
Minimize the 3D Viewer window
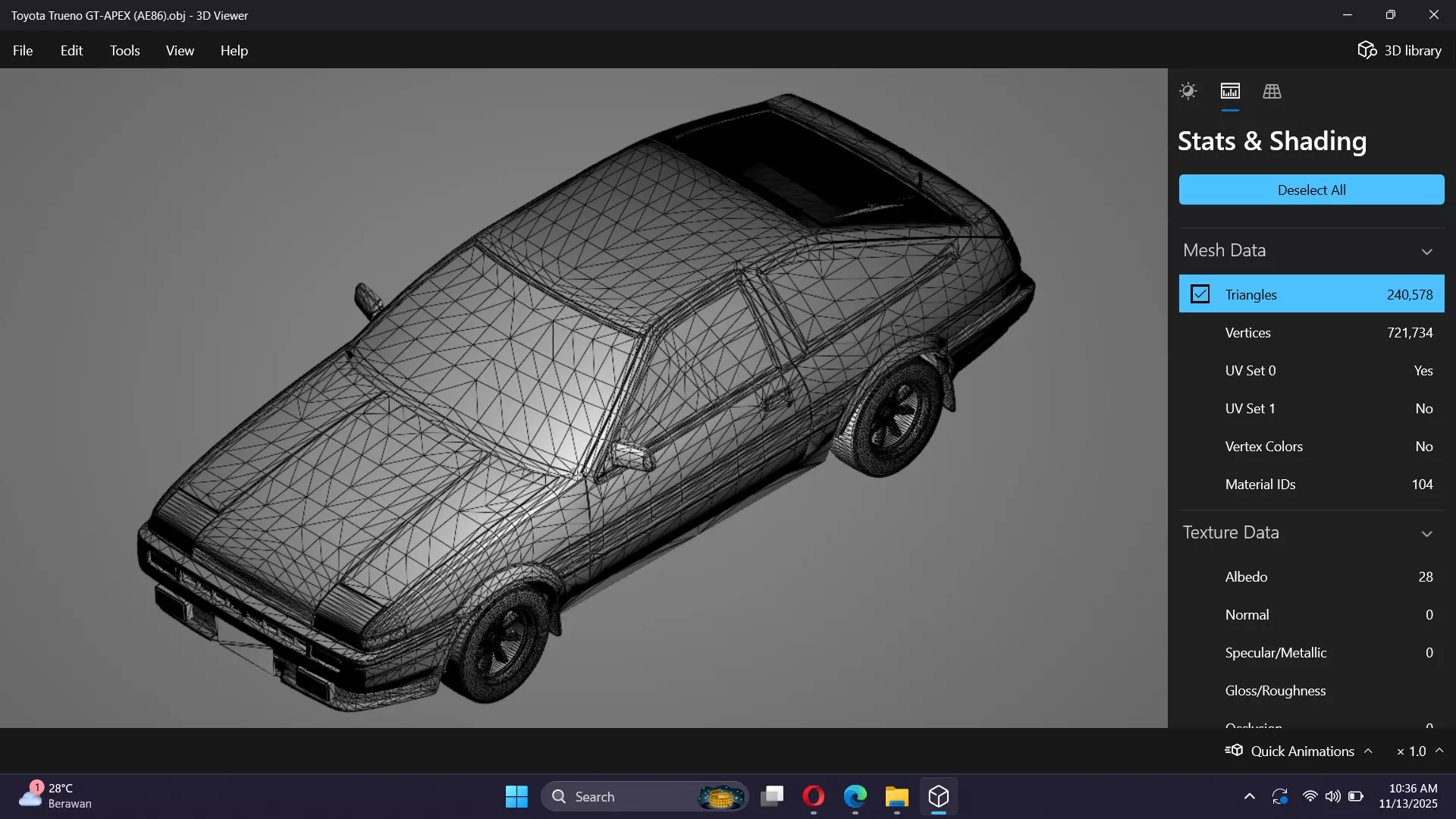[1347, 14]
